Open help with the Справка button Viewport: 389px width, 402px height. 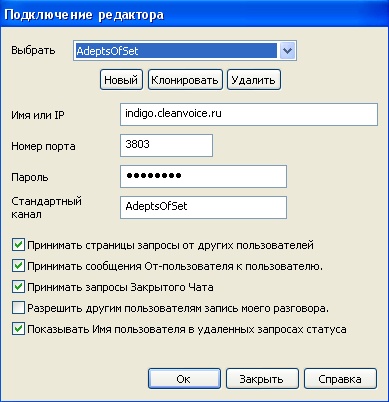pyautogui.click(x=340, y=379)
